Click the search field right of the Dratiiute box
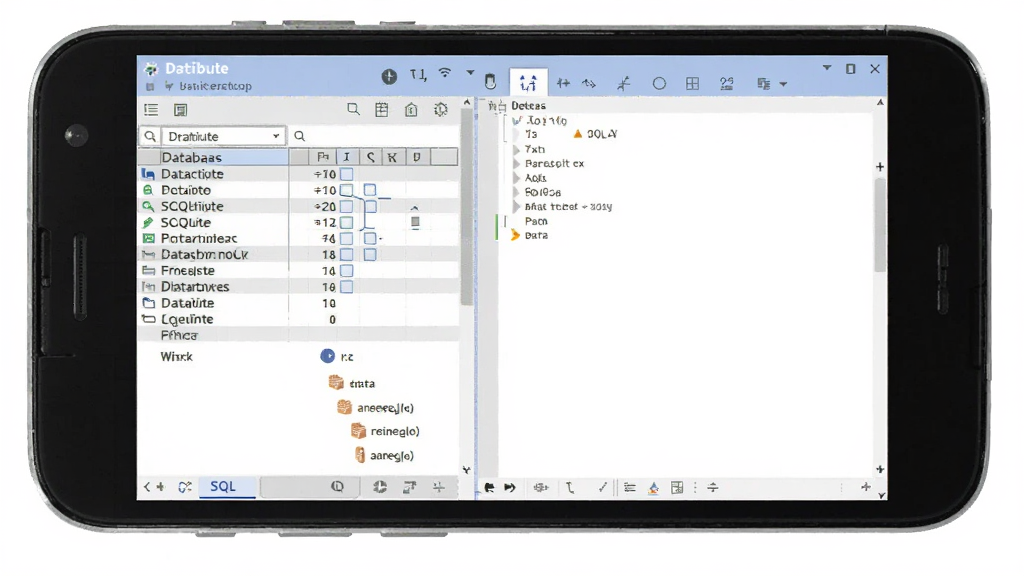The height and width of the screenshot is (576, 1024). pyautogui.click(x=375, y=136)
